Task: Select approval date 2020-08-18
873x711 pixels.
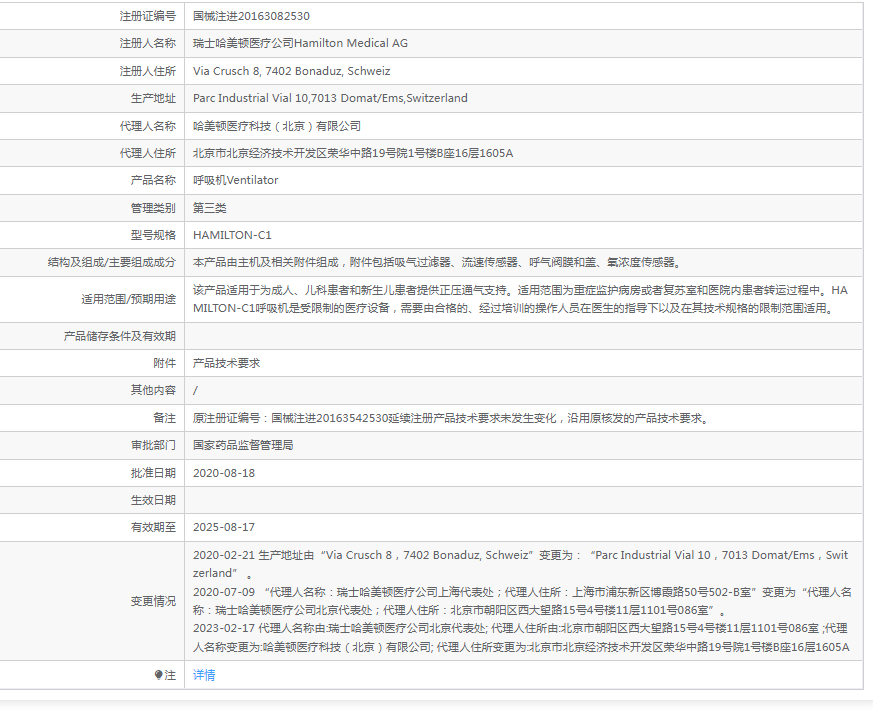Action: coord(224,473)
